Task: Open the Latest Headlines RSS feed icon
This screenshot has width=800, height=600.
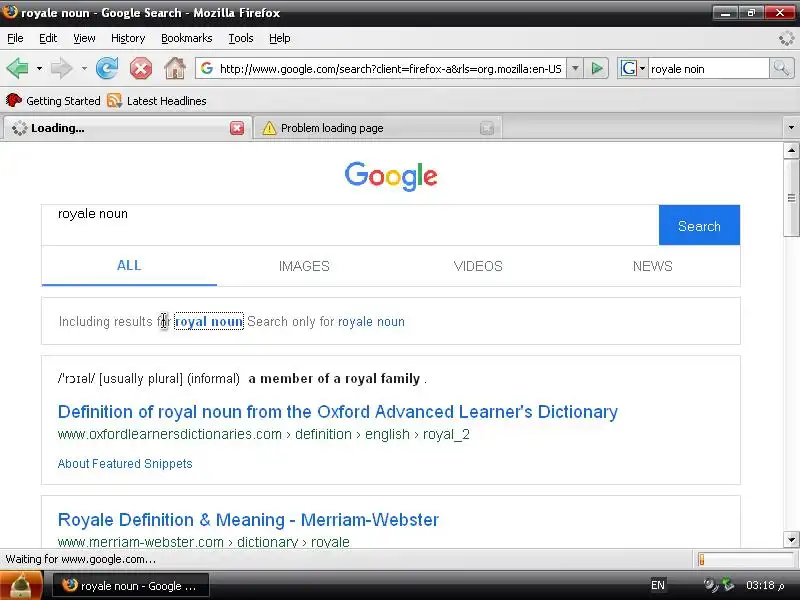Action: pos(114,101)
